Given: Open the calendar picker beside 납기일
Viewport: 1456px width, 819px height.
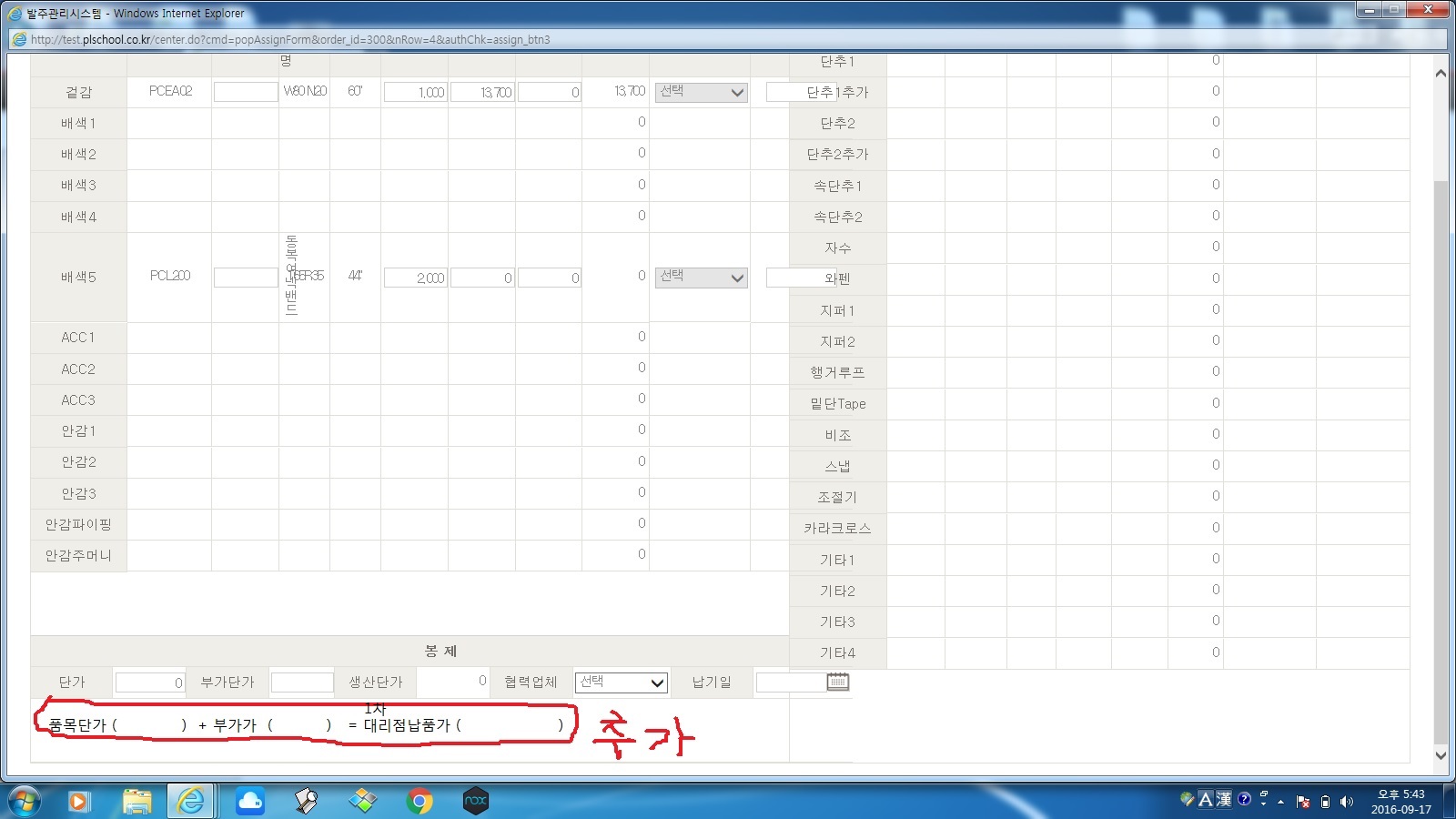Looking at the screenshot, I should pyautogui.click(x=837, y=682).
